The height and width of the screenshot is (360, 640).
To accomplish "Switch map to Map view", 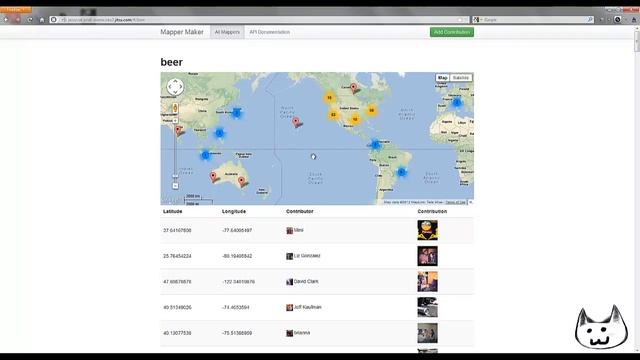I will (x=442, y=78).
